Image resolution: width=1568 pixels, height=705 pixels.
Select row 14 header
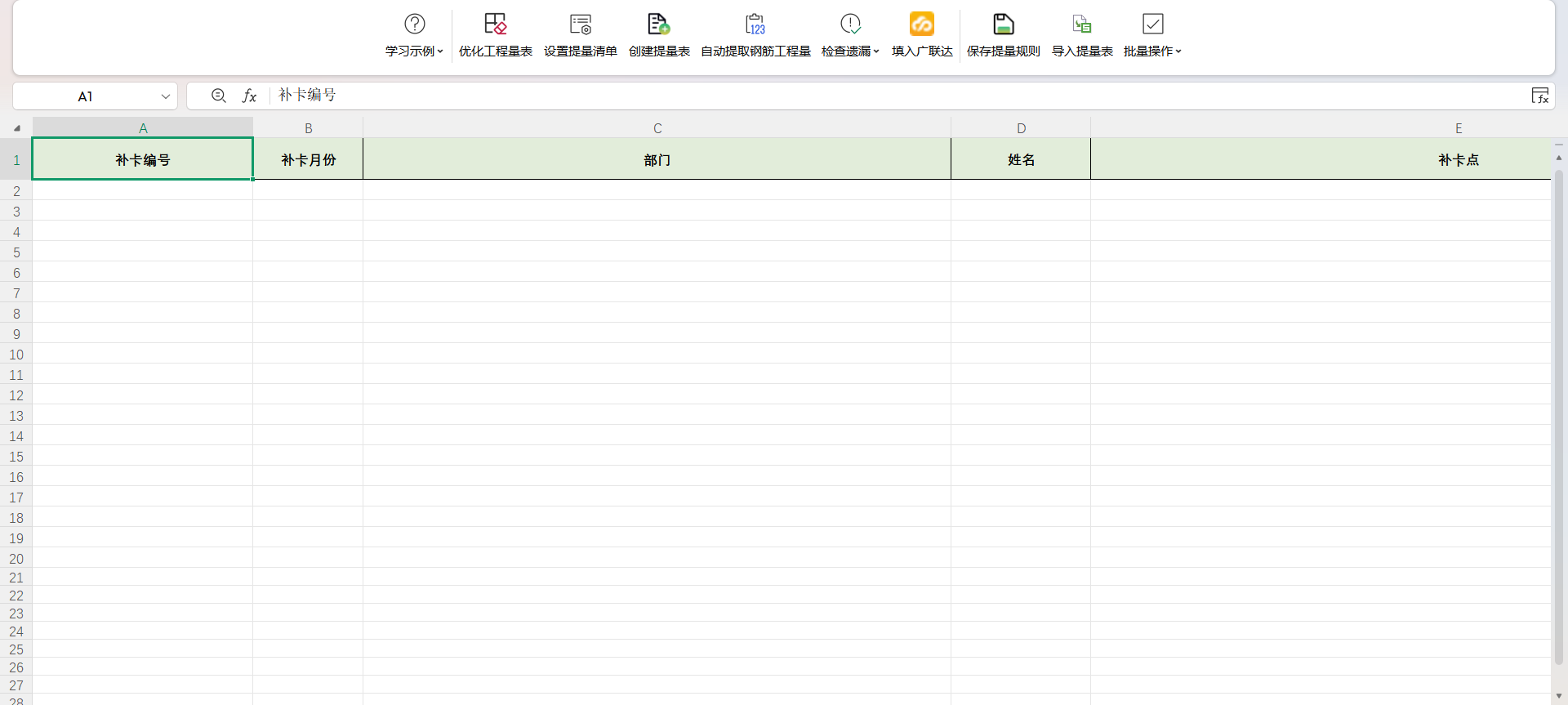point(16,435)
